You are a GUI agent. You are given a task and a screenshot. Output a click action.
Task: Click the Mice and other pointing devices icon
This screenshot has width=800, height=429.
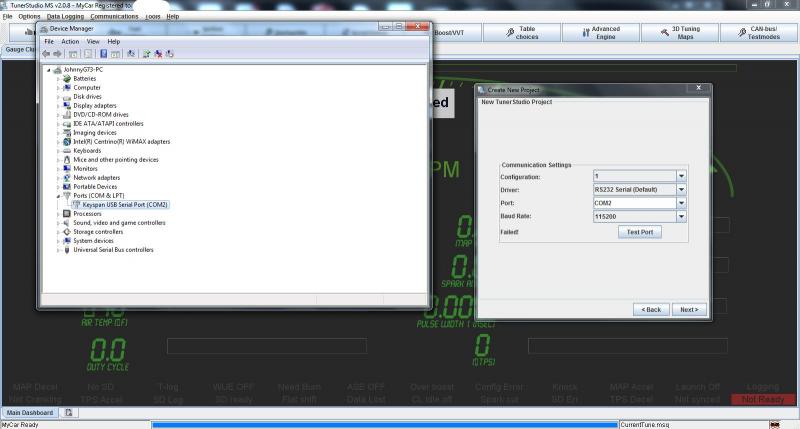(x=67, y=160)
